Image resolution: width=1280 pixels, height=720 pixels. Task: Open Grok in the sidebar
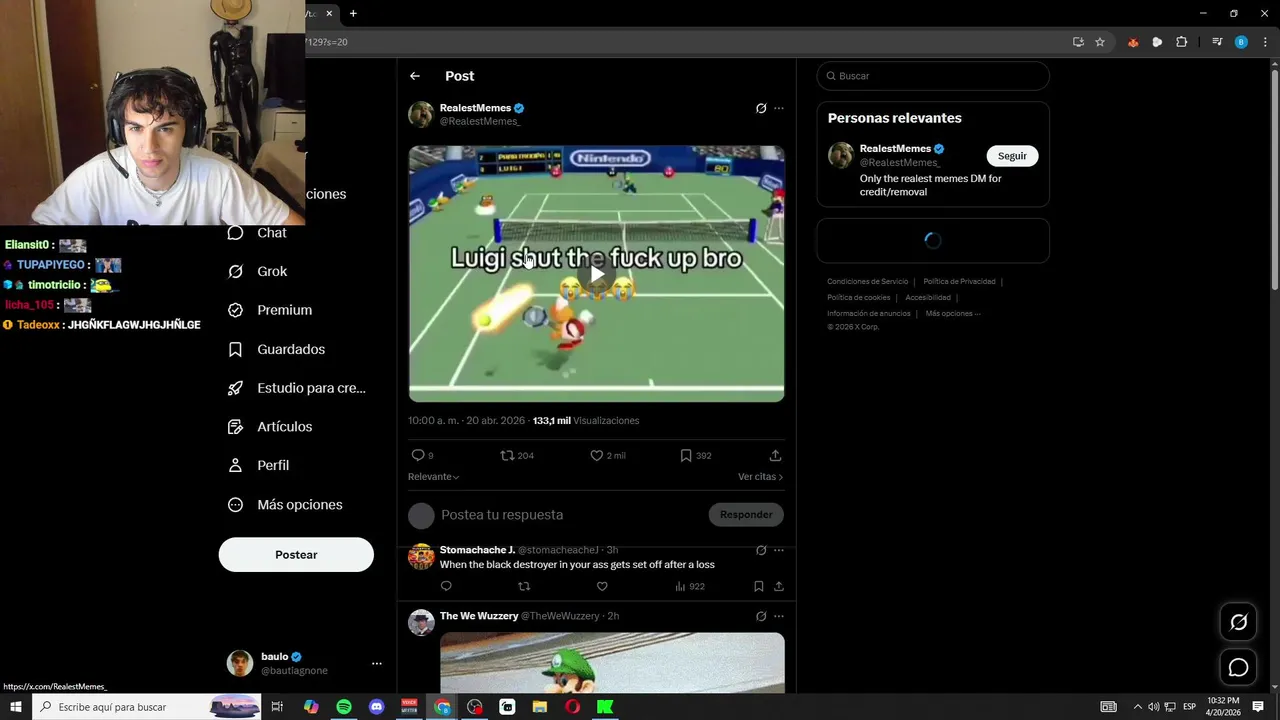(258, 272)
